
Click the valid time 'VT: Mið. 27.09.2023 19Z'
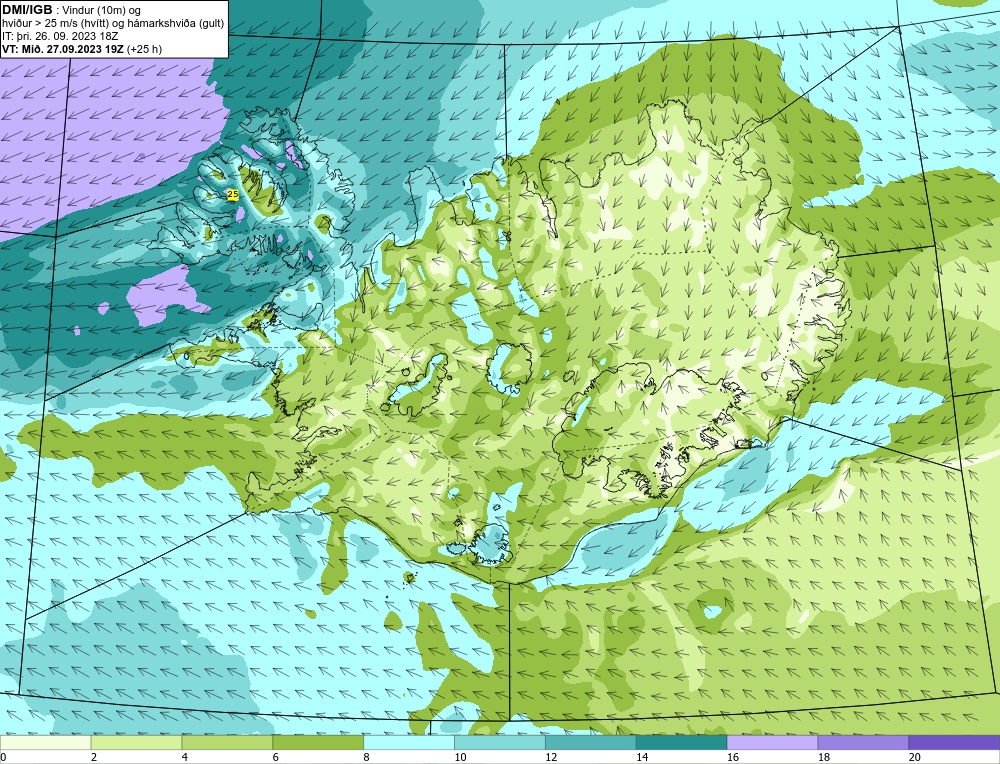pos(63,49)
